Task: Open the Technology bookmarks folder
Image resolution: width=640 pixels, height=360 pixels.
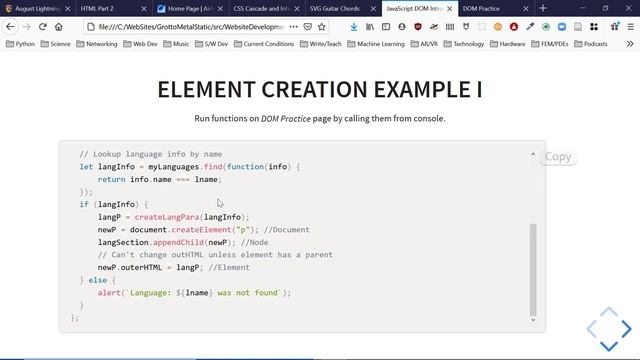Action: click(x=464, y=44)
